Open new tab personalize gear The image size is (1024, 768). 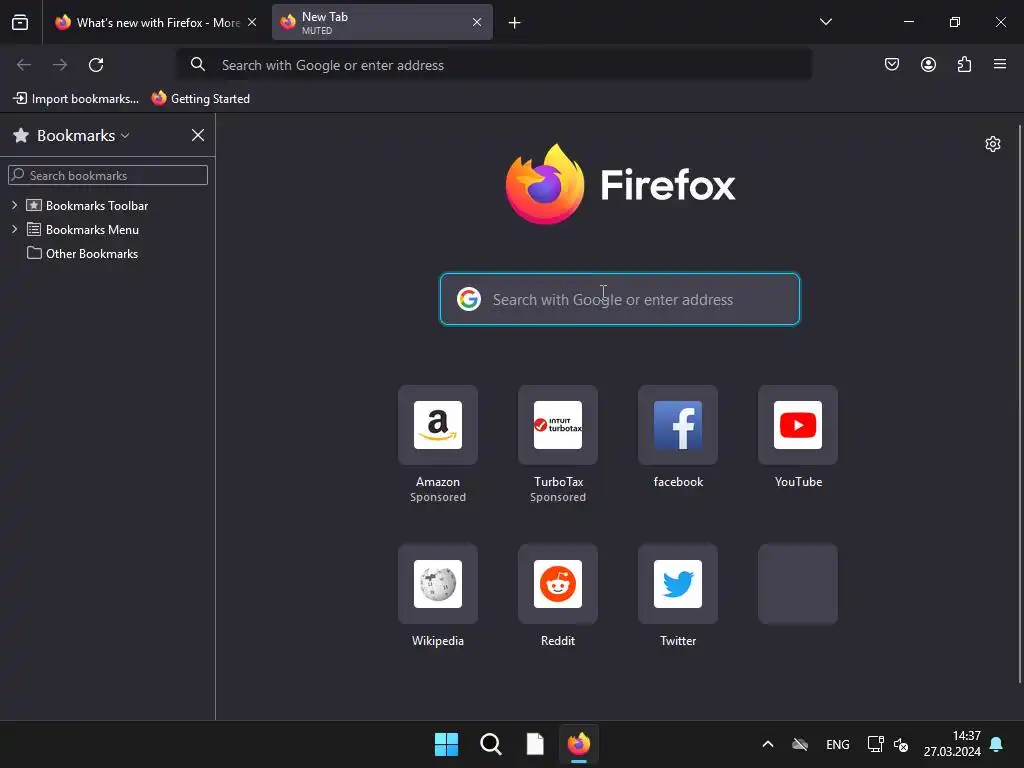pyautogui.click(x=993, y=144)
